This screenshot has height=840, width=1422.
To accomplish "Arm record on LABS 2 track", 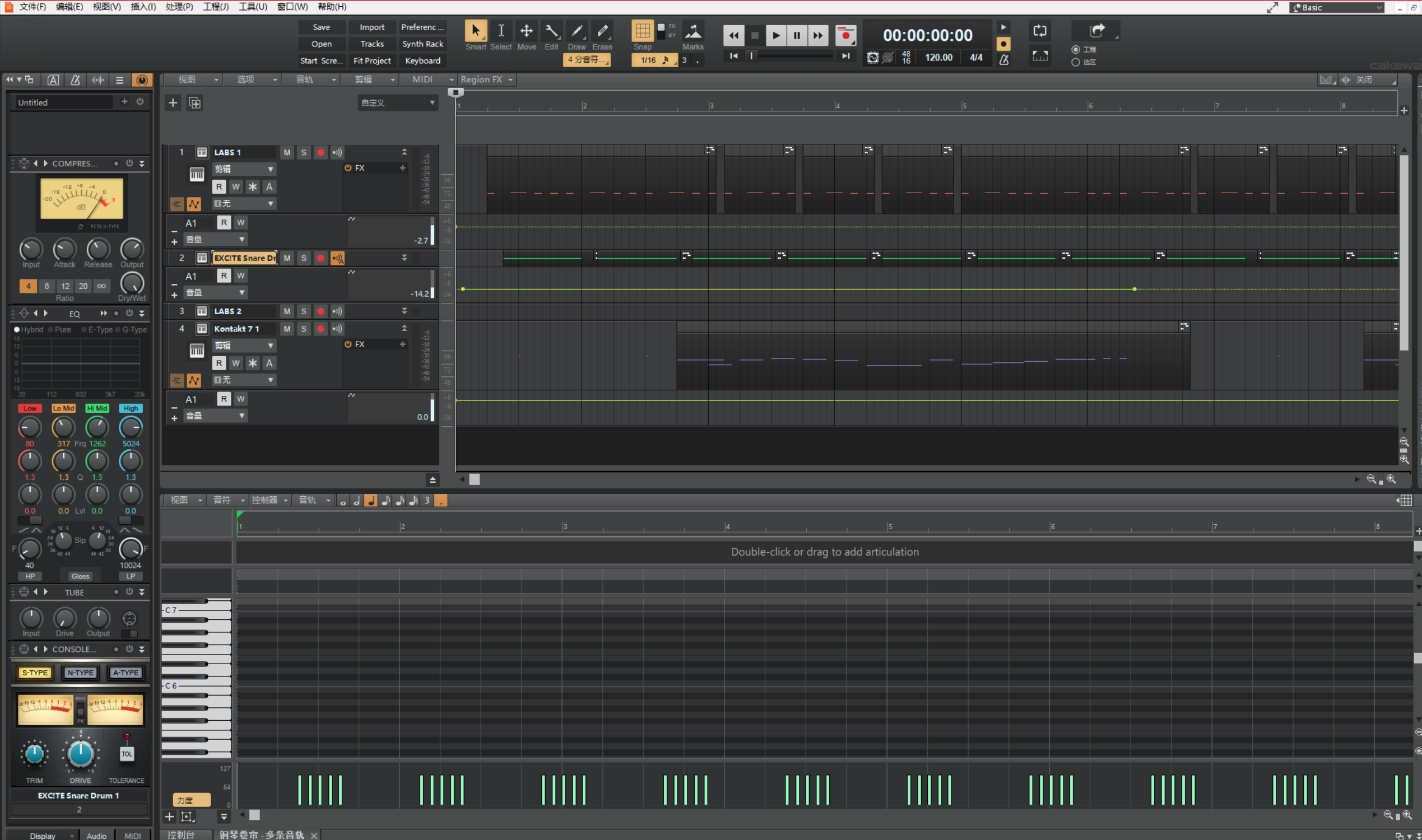I will (x=320, y=311).
